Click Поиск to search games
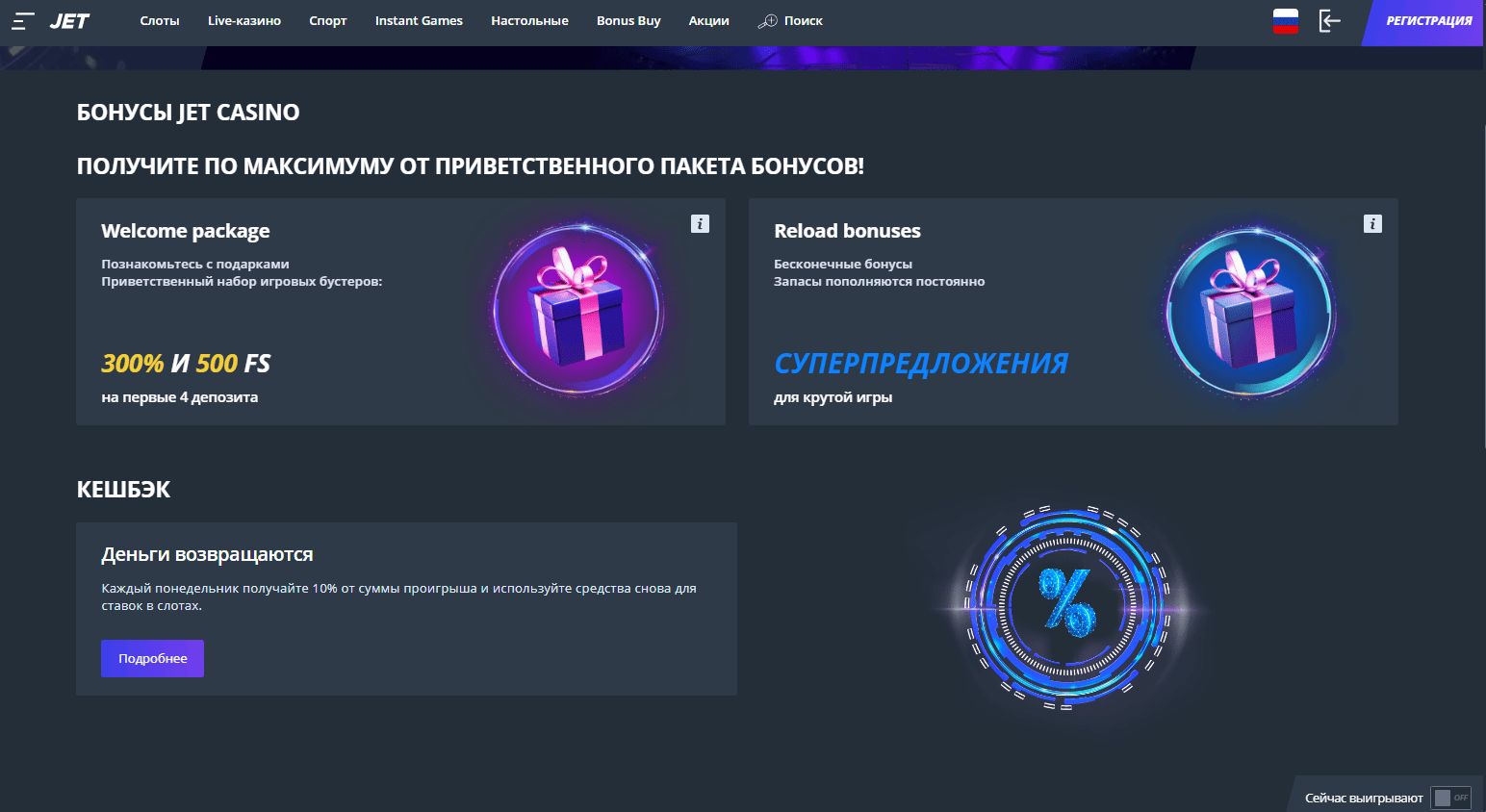 791,20
